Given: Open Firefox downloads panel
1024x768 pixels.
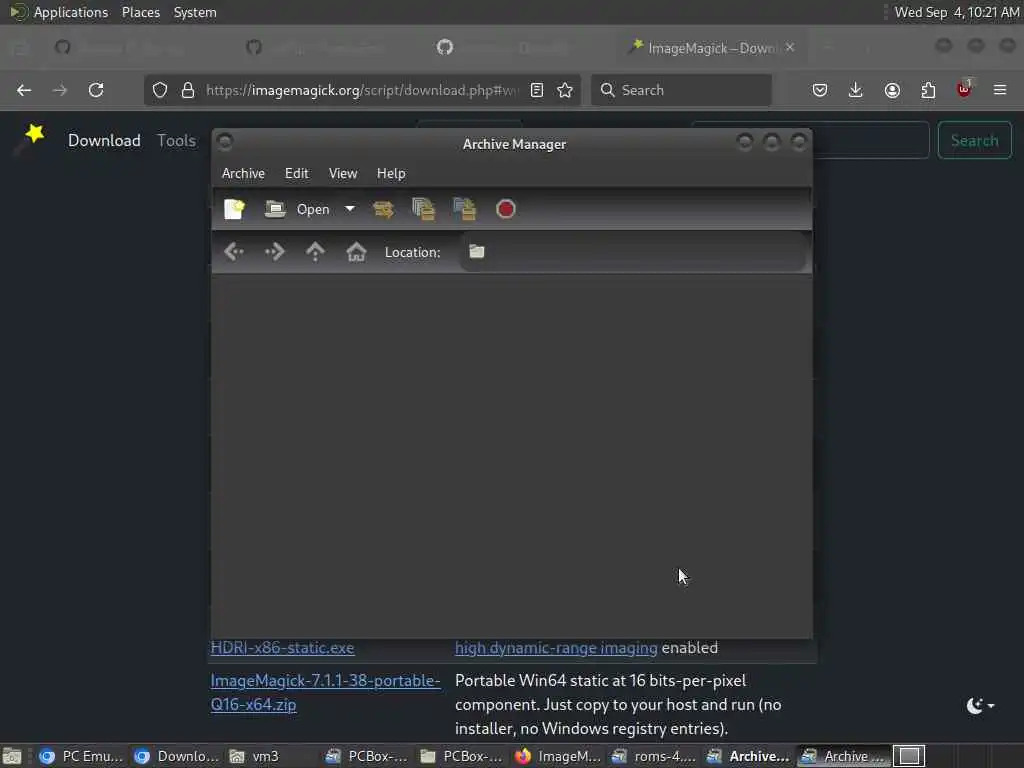Looking at the screenshot, I should click(x=856, y=90).
